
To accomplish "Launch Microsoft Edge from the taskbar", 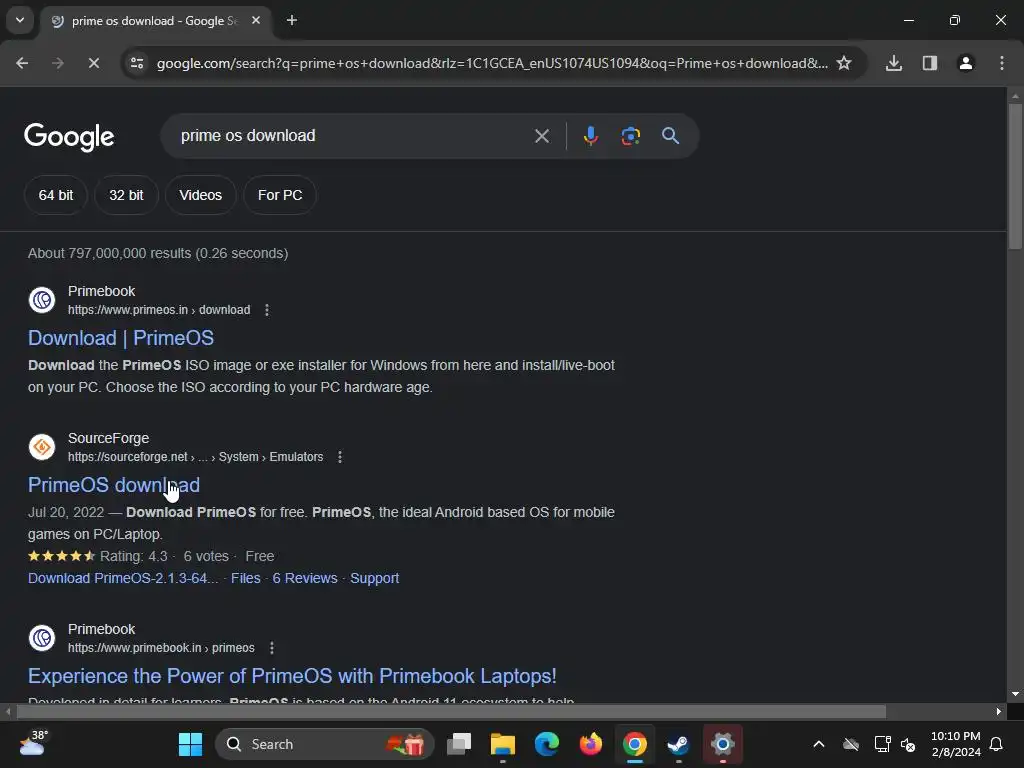I will tap(547, 744).
